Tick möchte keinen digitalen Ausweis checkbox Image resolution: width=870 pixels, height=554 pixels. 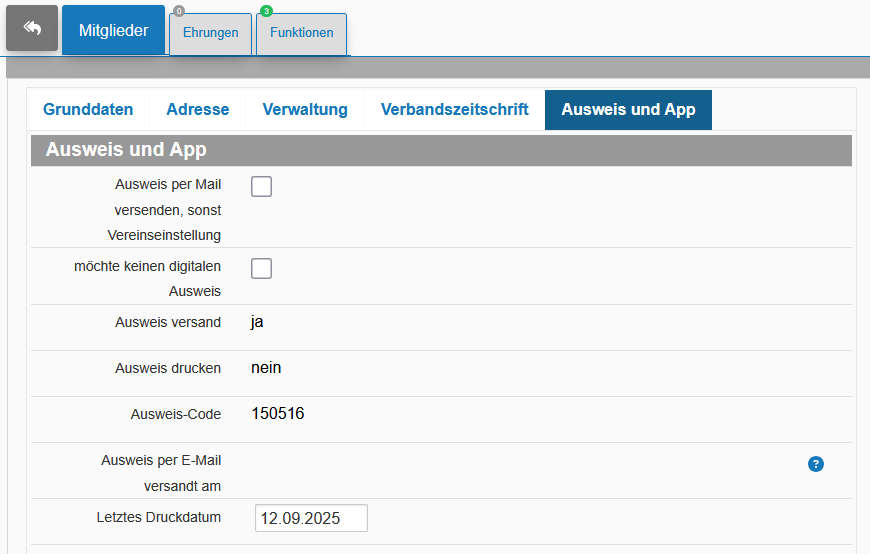click(261, 269)
